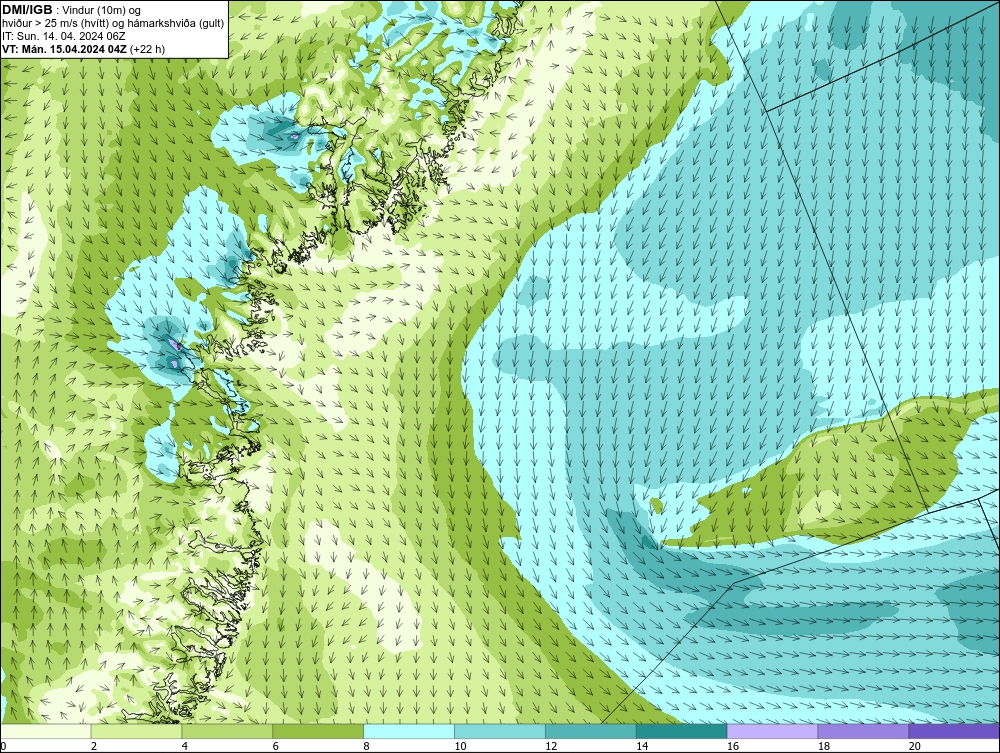Click the legend label '8'

tap(367, 746)
